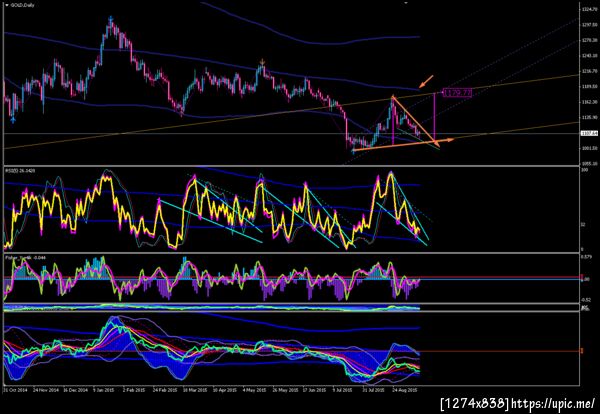Click the orange level marker on bottom panel right edge
600x414 pixels.
pyautogui.click(x=582, y=351)
